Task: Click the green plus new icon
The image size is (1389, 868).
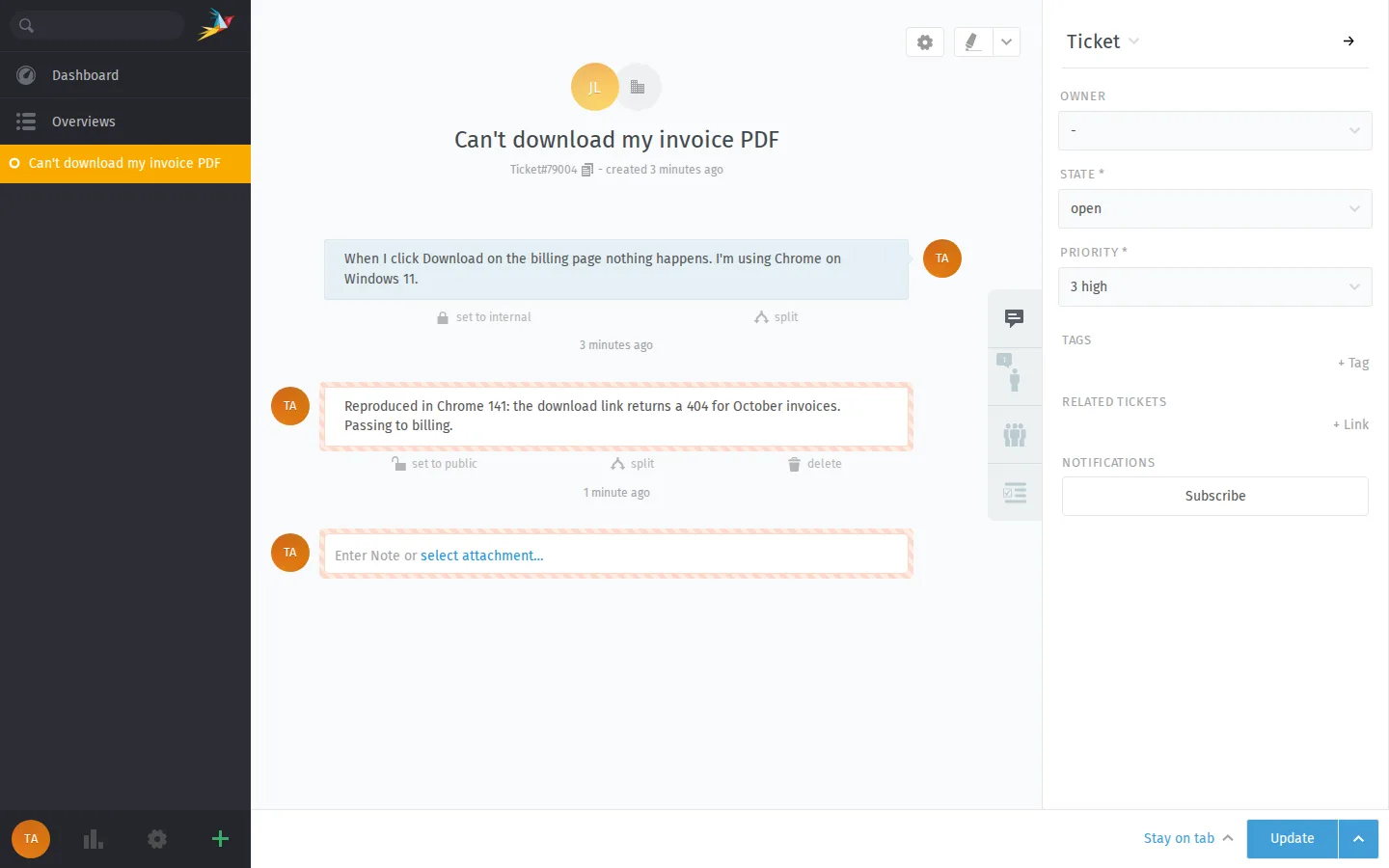Action: coord(220,839)
